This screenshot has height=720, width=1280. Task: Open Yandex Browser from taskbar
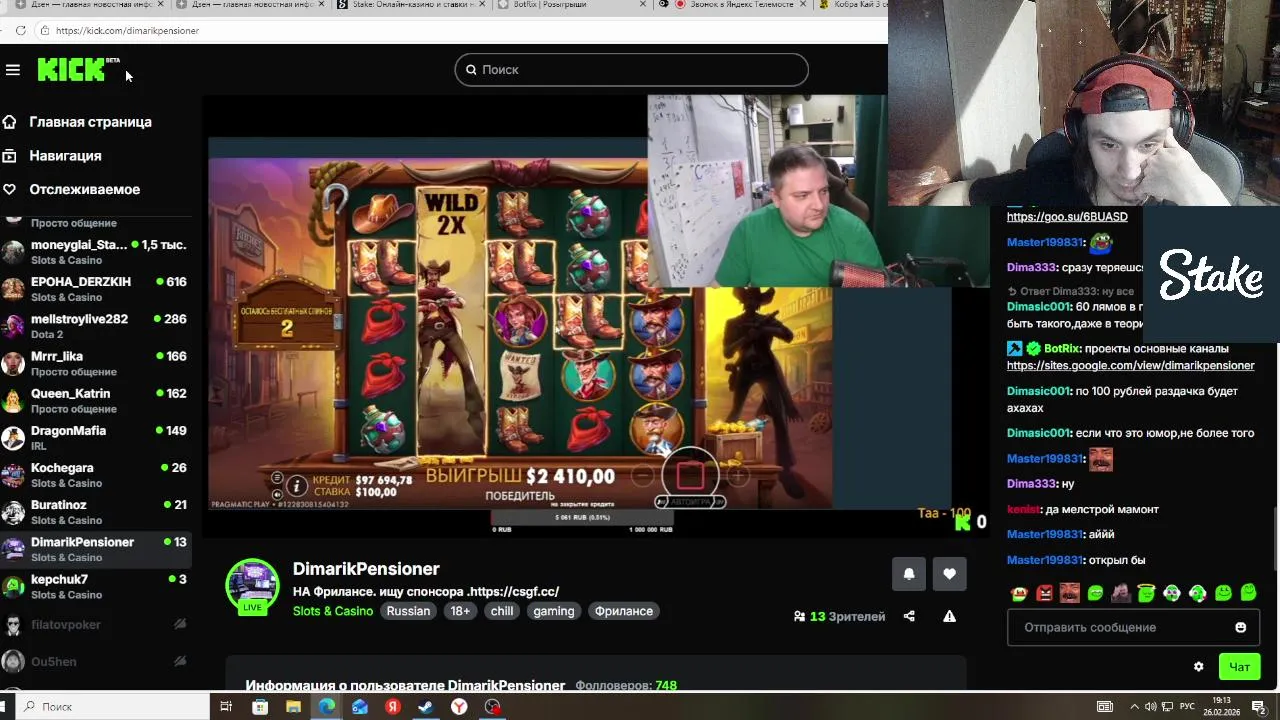pyautogui.click(x=459, y=707)
